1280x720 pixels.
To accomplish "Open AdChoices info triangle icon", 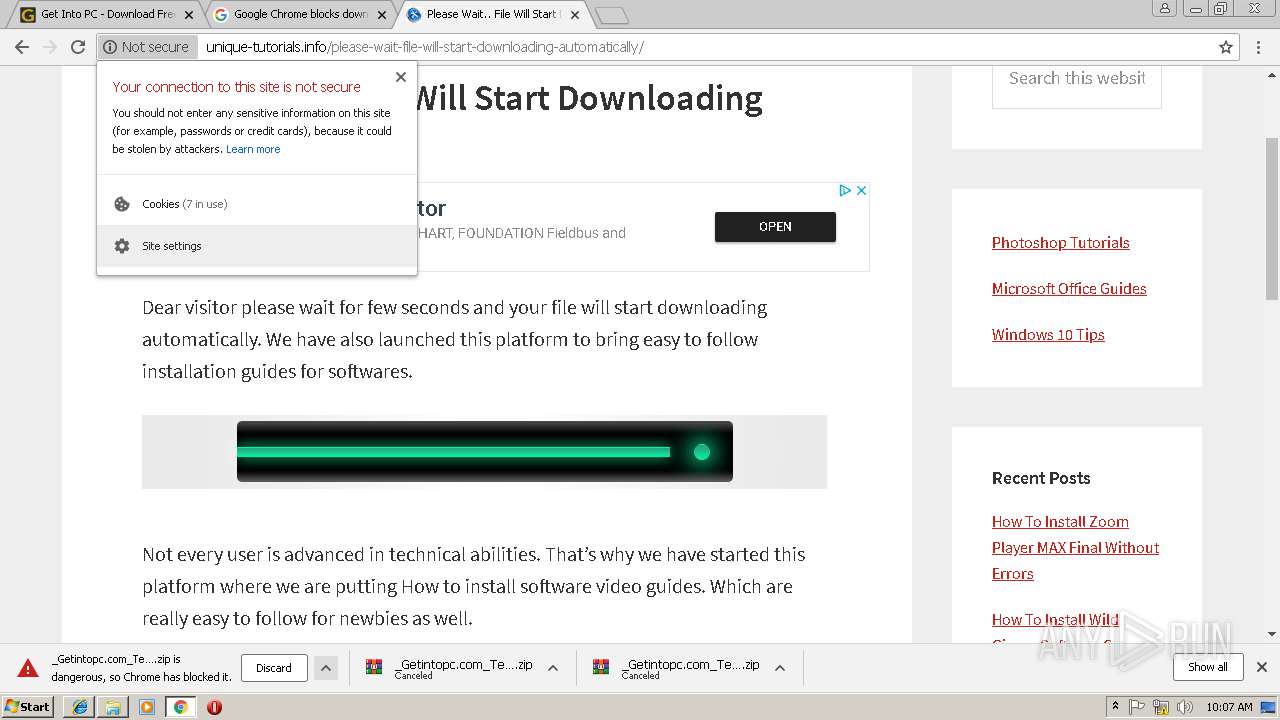I will [x=845, y=190].
